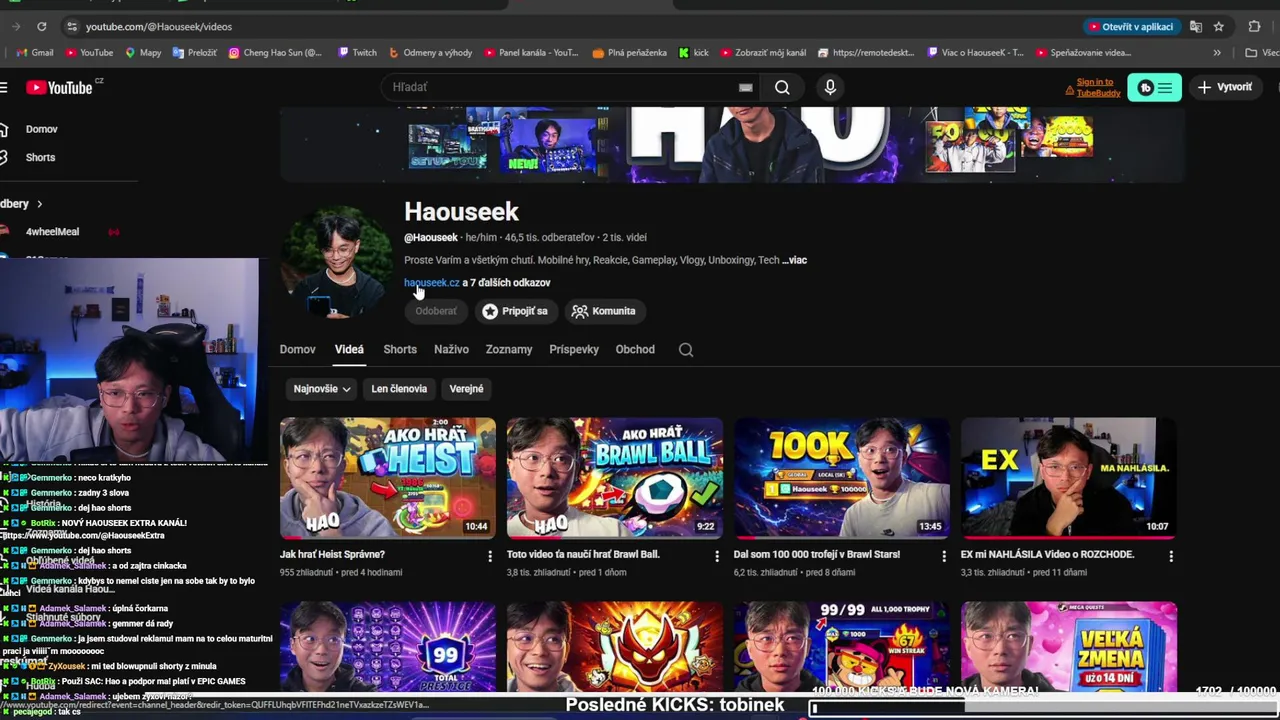Click Sign in to TubeBuddy link
This screenshot has height=720, width=1280.
point(1094,88)
